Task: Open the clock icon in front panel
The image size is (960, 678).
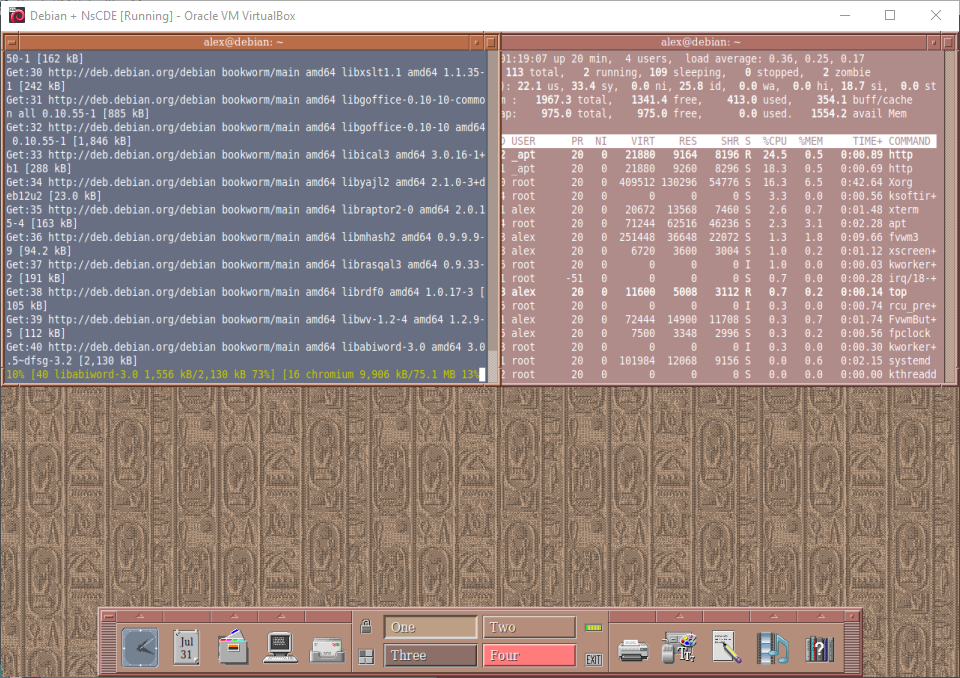Action: (x=140, y=647)
